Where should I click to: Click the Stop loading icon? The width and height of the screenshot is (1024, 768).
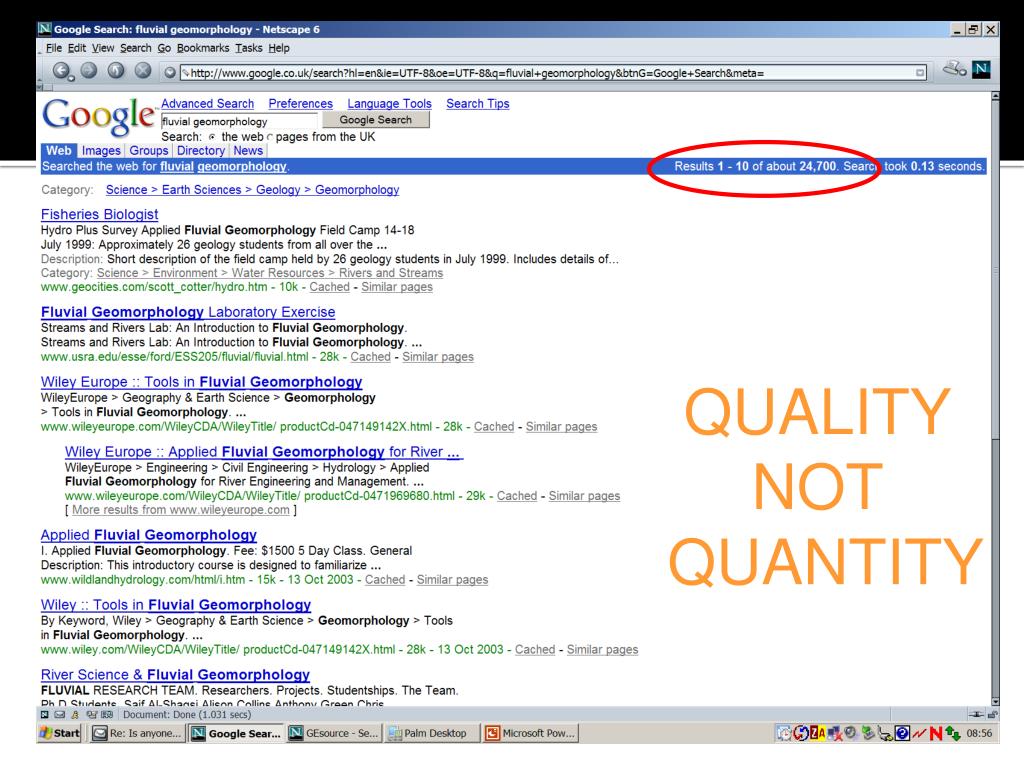click(145, 72)
